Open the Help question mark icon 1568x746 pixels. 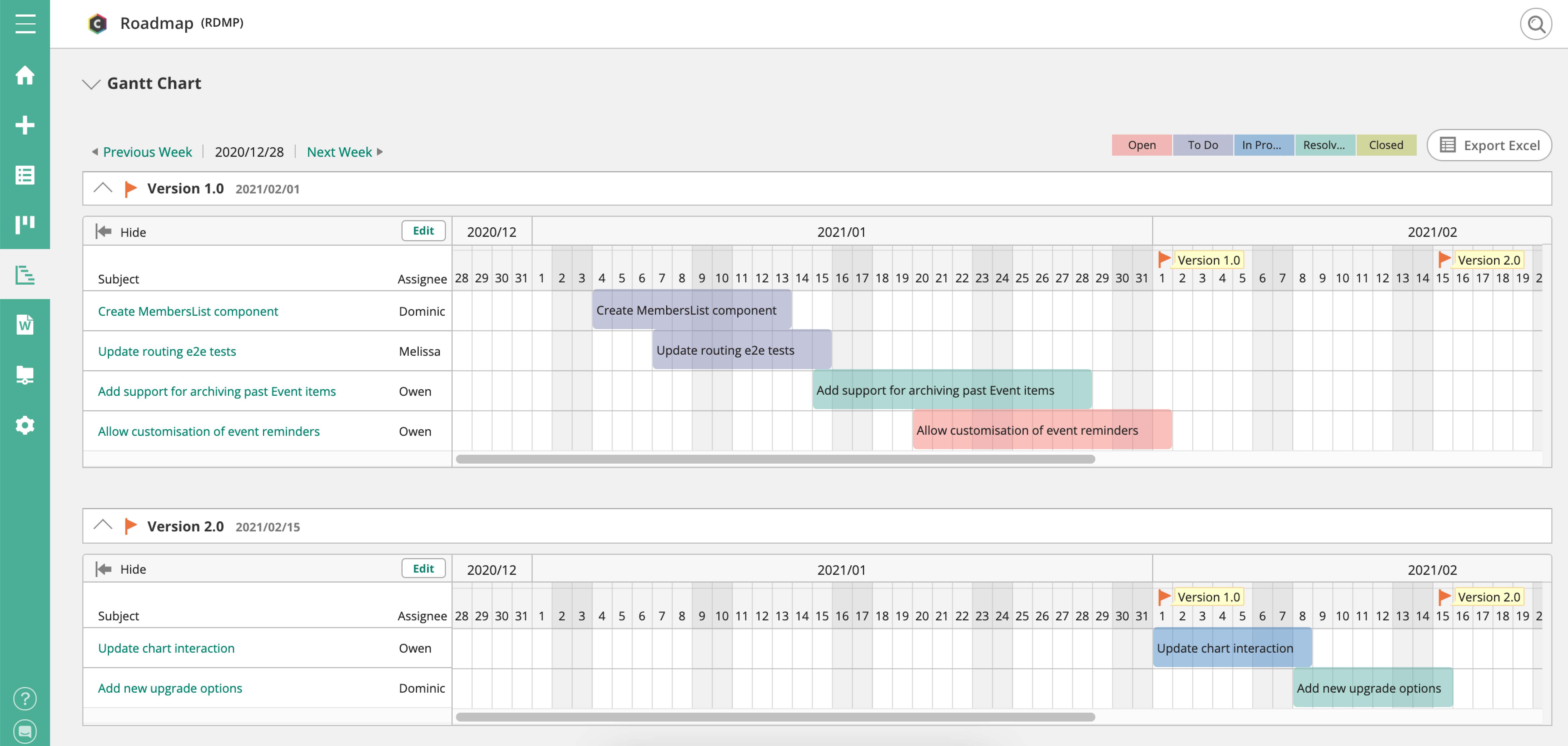pos(25,698)
